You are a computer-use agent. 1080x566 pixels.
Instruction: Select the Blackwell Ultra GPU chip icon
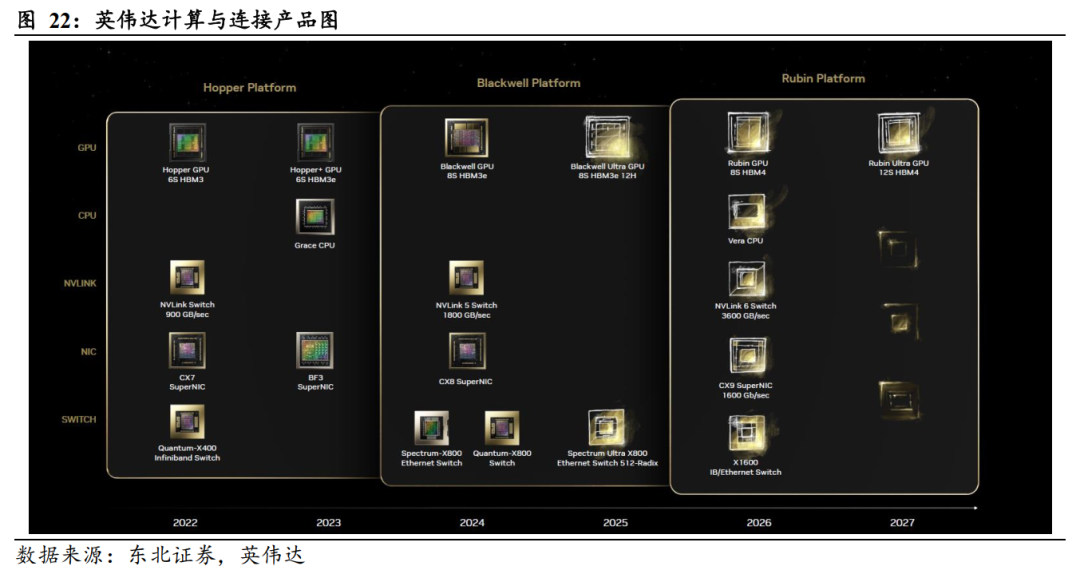pyautogui.click(x=608, y=136)
